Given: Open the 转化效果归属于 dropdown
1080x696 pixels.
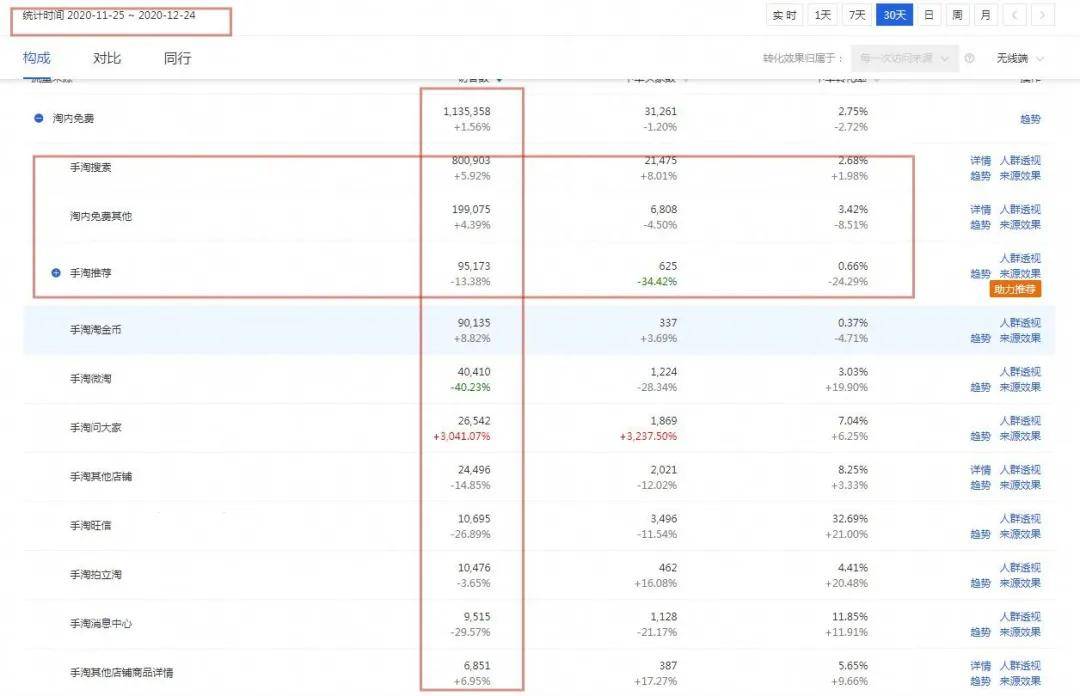Looking at the screenshot, I should 904,59.
